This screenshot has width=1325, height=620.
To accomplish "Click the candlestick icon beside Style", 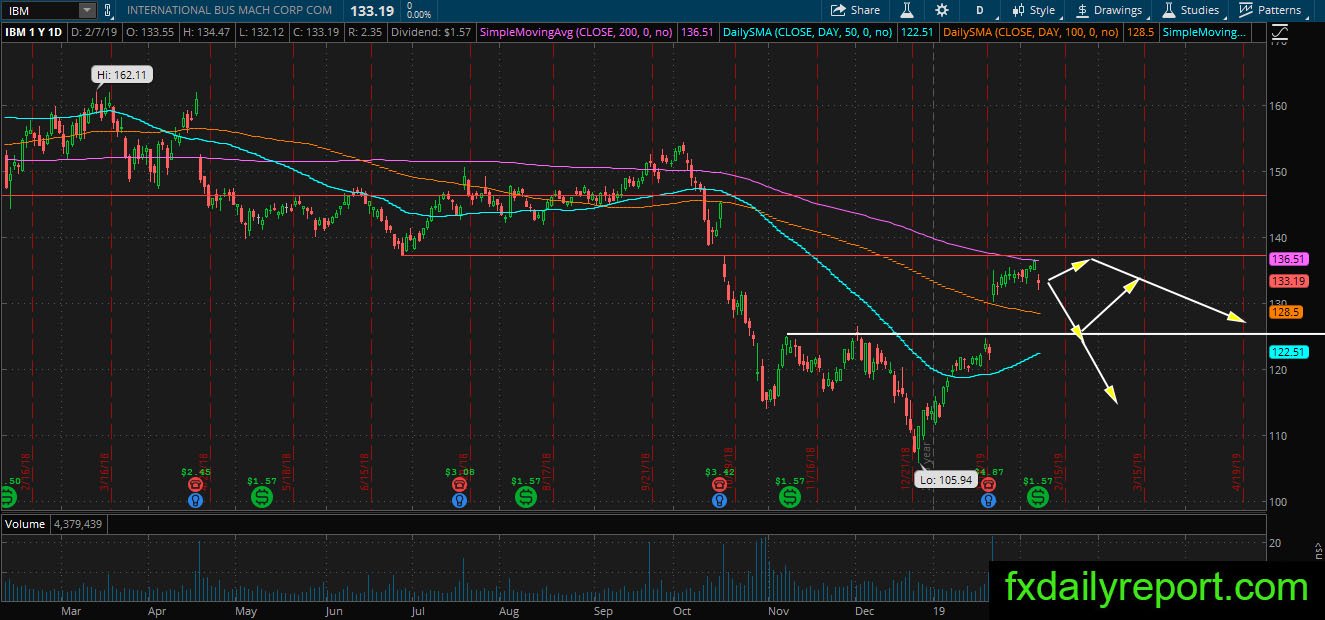I will click(x=1019, y=10).
